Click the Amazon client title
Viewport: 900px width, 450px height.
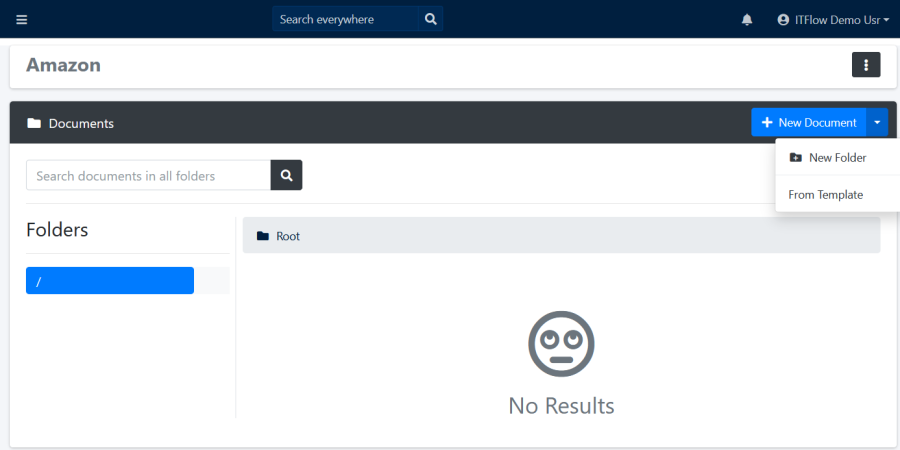click(x=63, y=65)
